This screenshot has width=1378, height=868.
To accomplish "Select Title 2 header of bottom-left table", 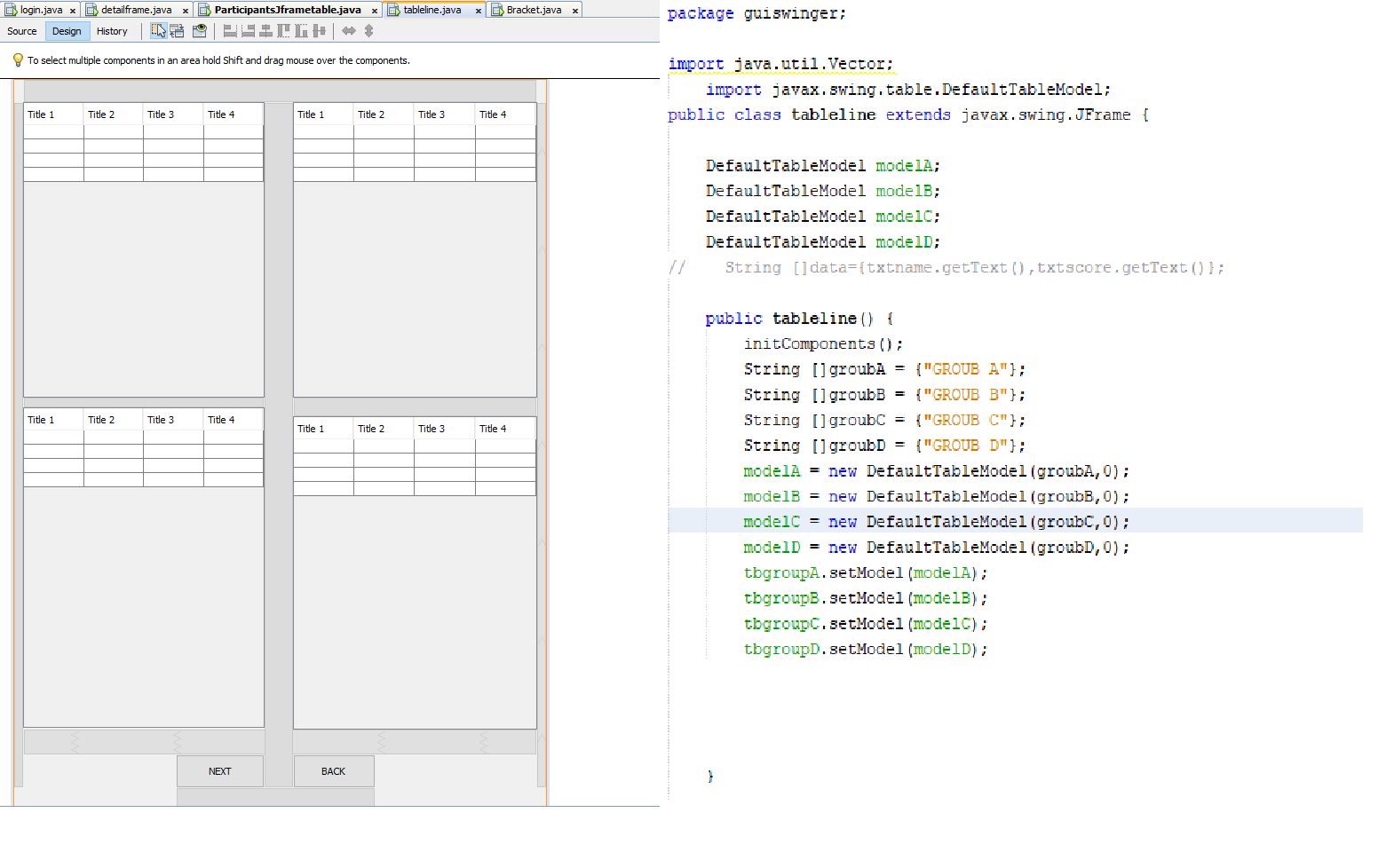I will pyautogui.click(x=114, y=420).
